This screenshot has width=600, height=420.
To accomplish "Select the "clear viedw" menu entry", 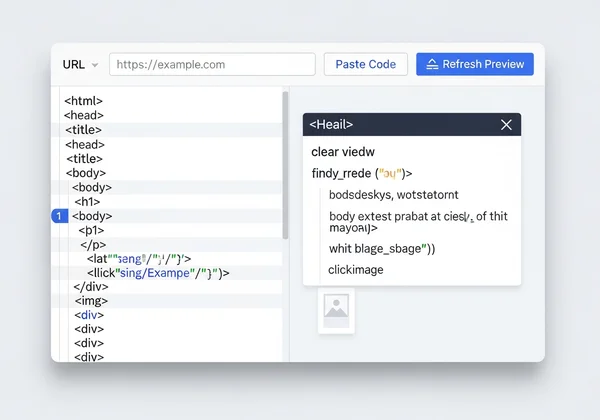I will [342, 152].
